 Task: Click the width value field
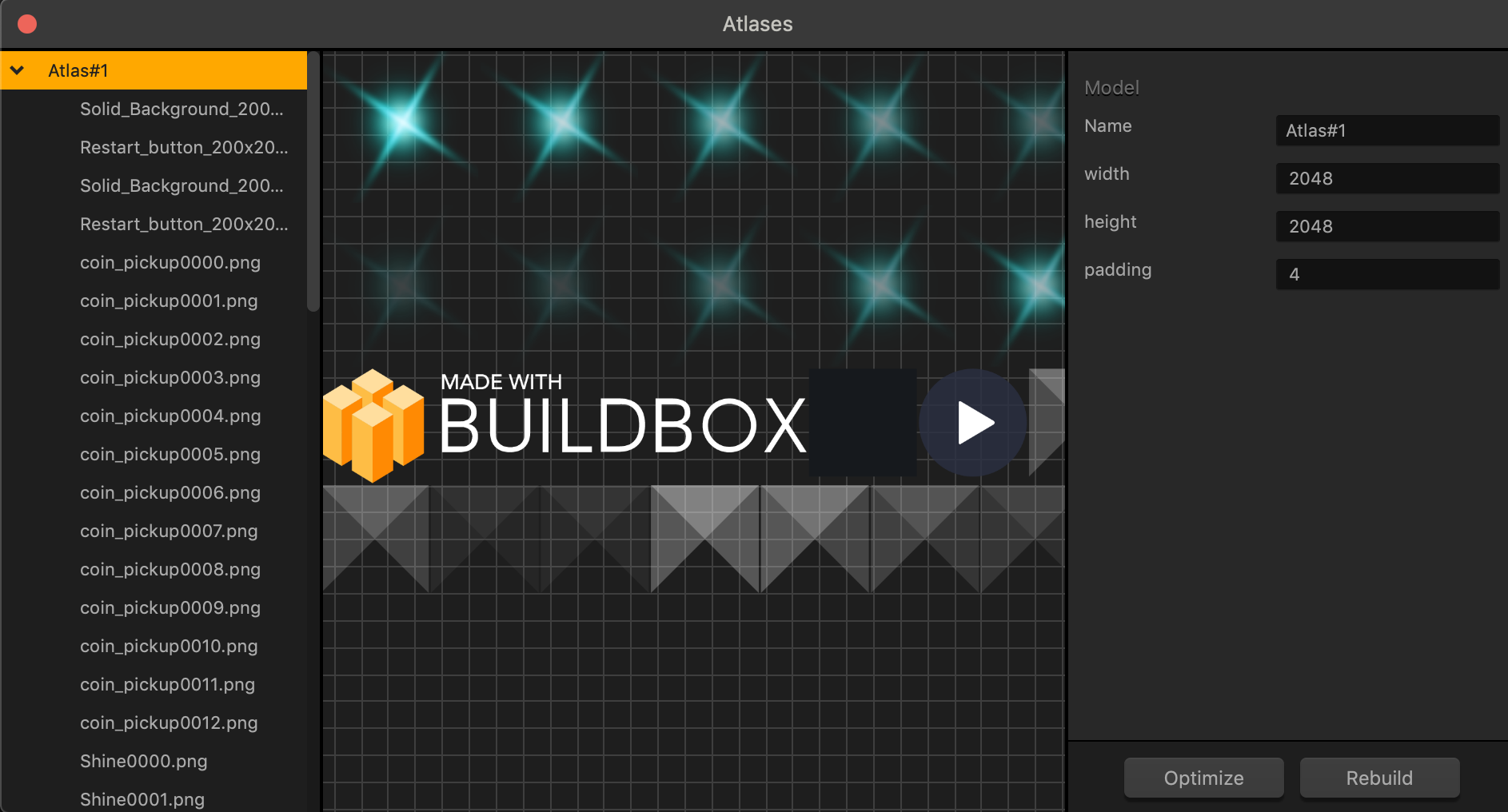1387,178
